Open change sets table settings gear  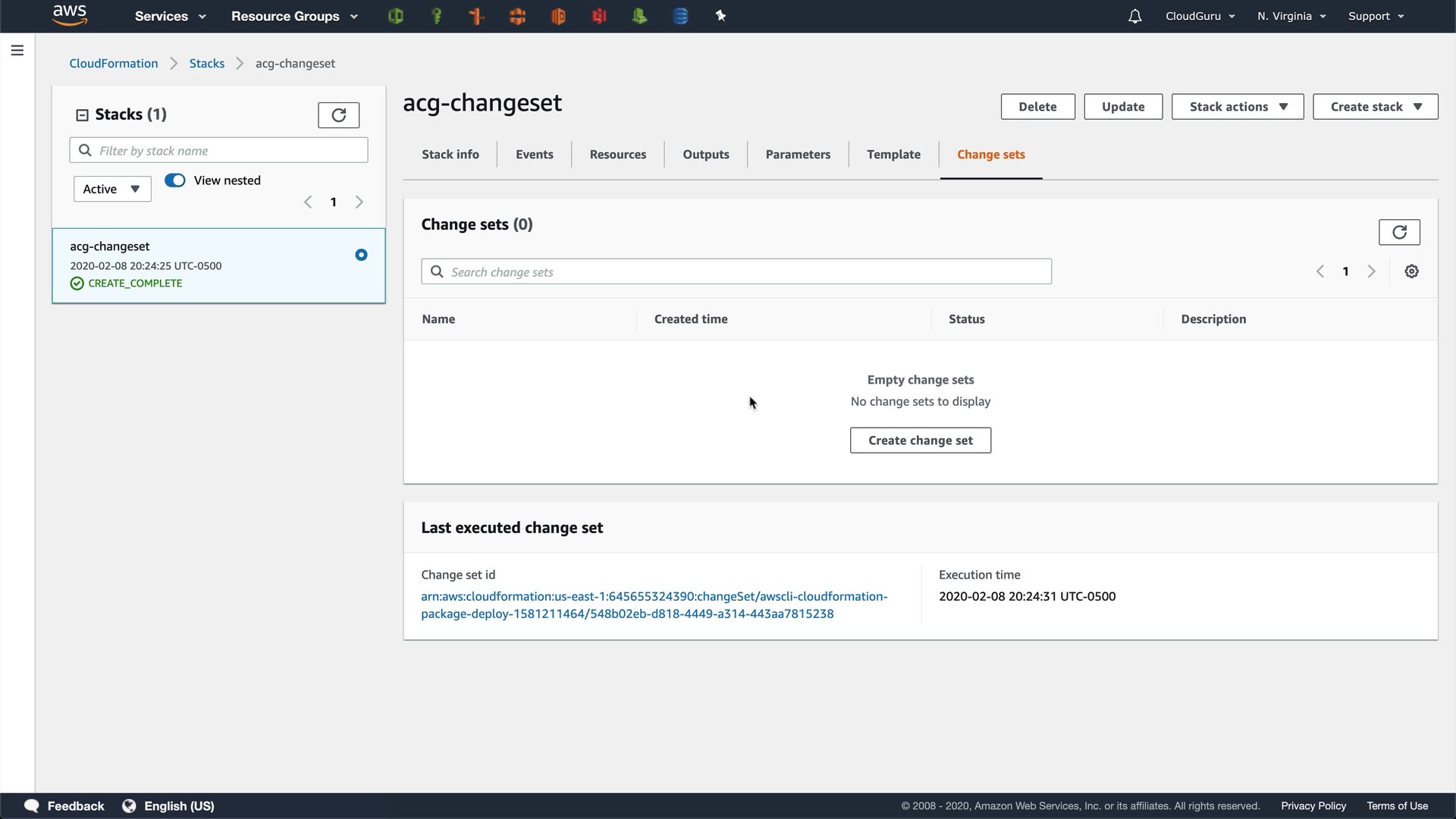click(x=1411, y=271)
